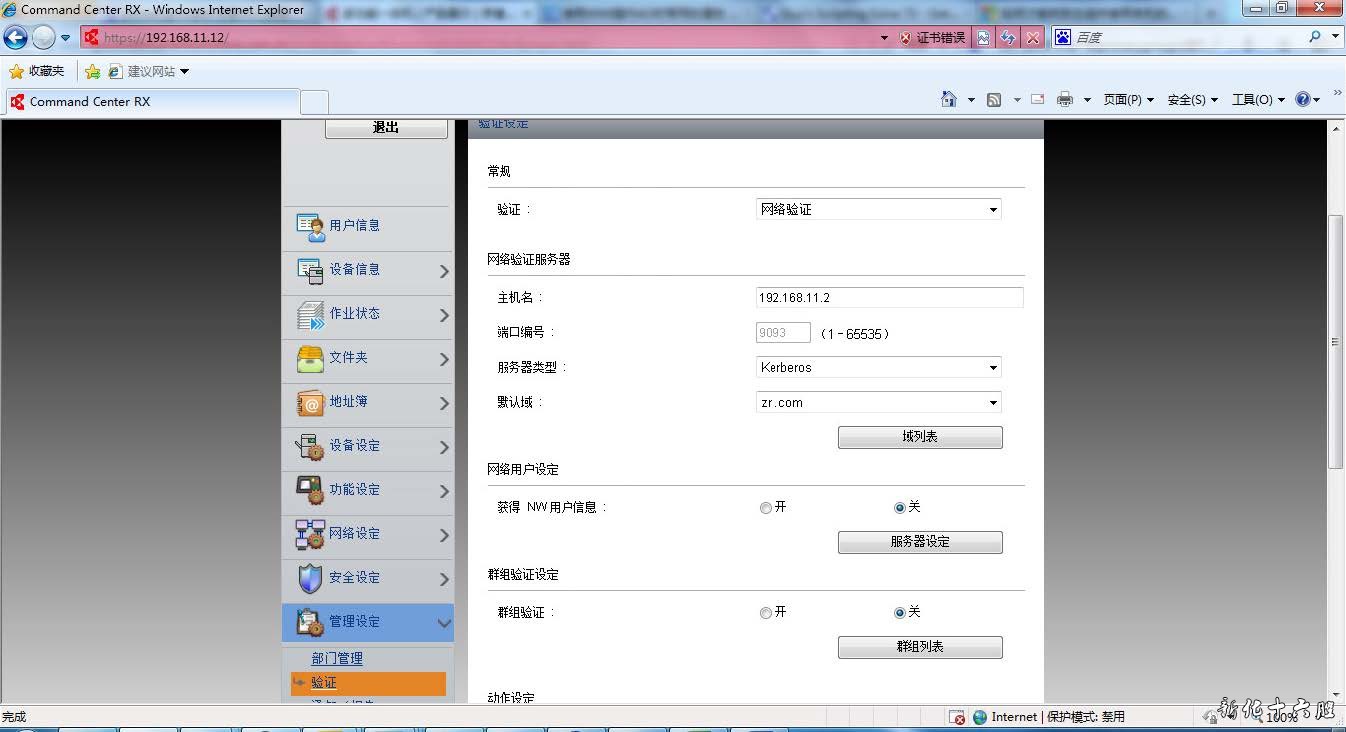Click the recent pages dropdown arrow

(x=66, y=38)
